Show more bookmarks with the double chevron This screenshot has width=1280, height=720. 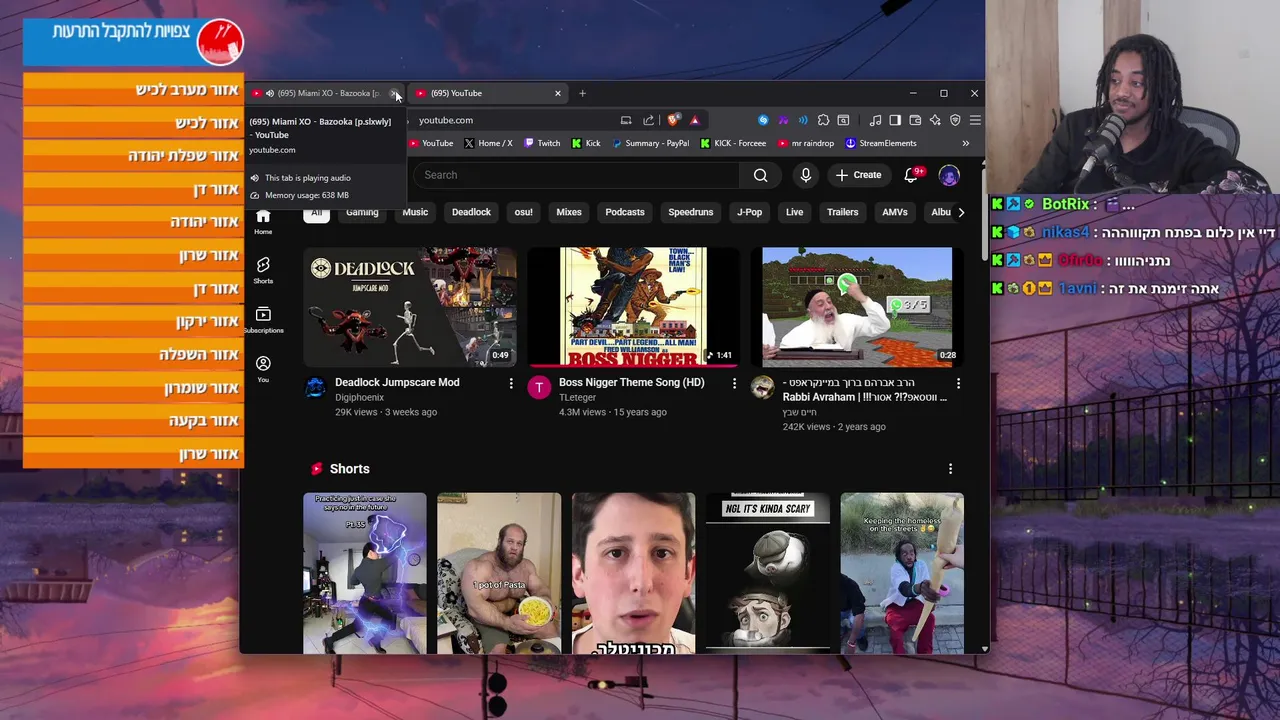click(965, 143)
